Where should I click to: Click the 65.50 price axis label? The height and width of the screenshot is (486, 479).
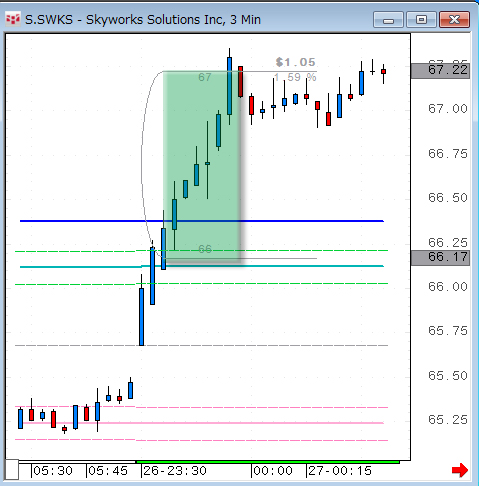pos(448,376)
